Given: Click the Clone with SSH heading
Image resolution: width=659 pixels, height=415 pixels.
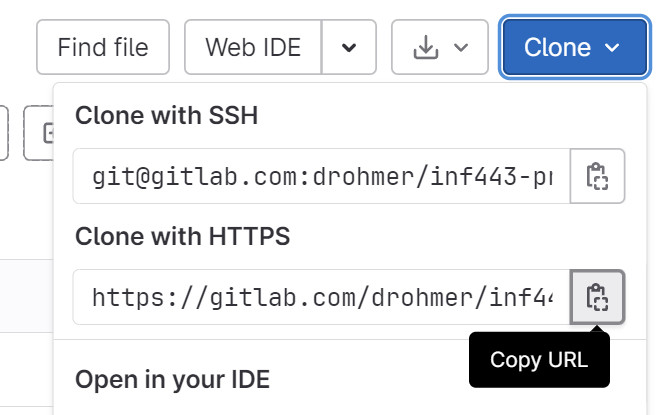Looking at the screenshot, I should tap(167, 116).
